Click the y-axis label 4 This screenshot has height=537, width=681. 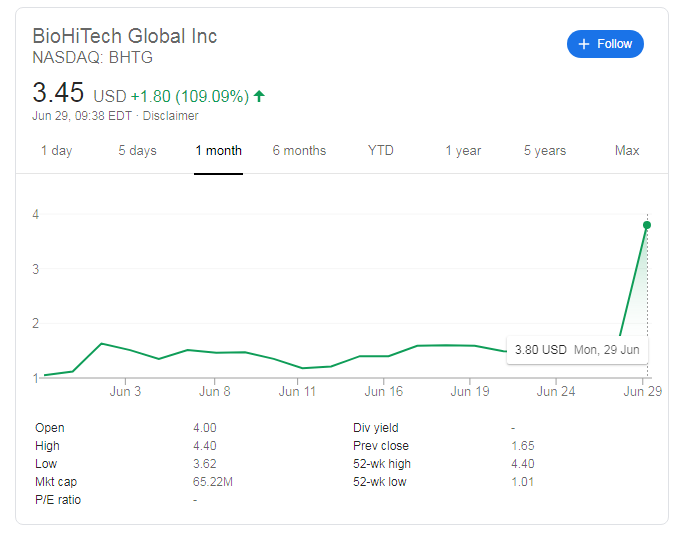(x=36, y=214)
